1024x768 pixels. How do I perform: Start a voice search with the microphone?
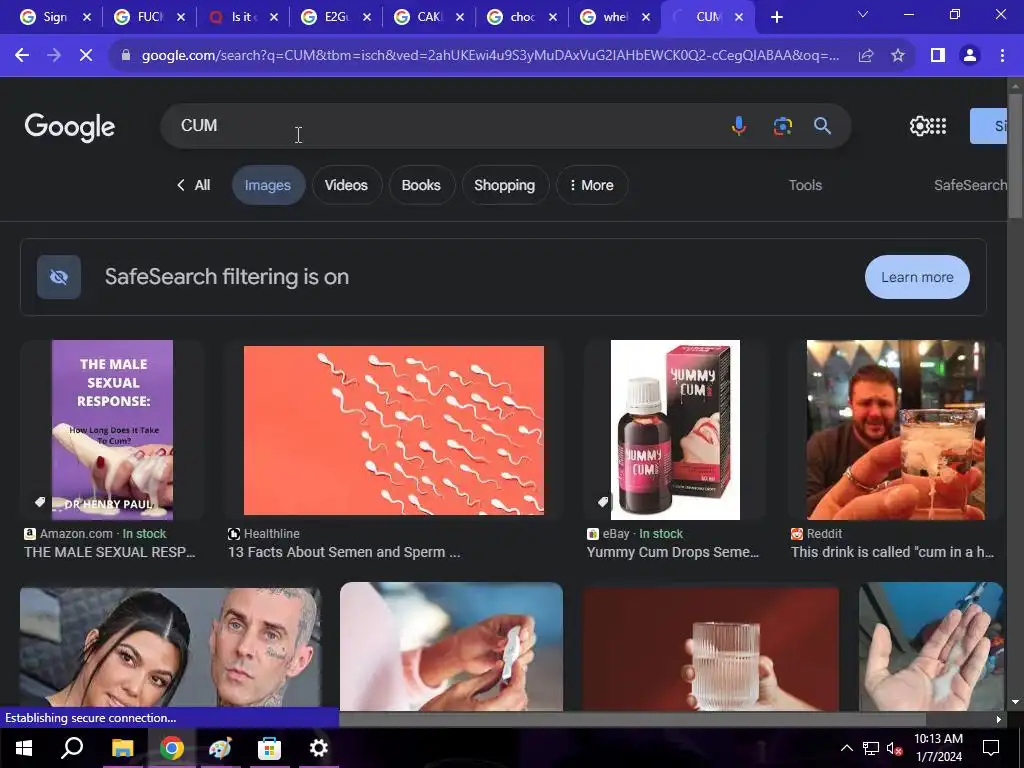[x=739, y=125]
